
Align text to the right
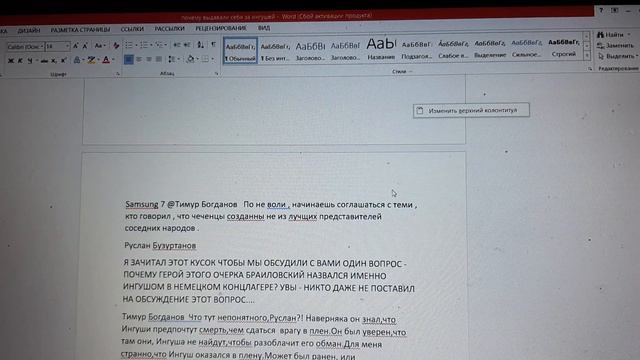pos(149,60)
